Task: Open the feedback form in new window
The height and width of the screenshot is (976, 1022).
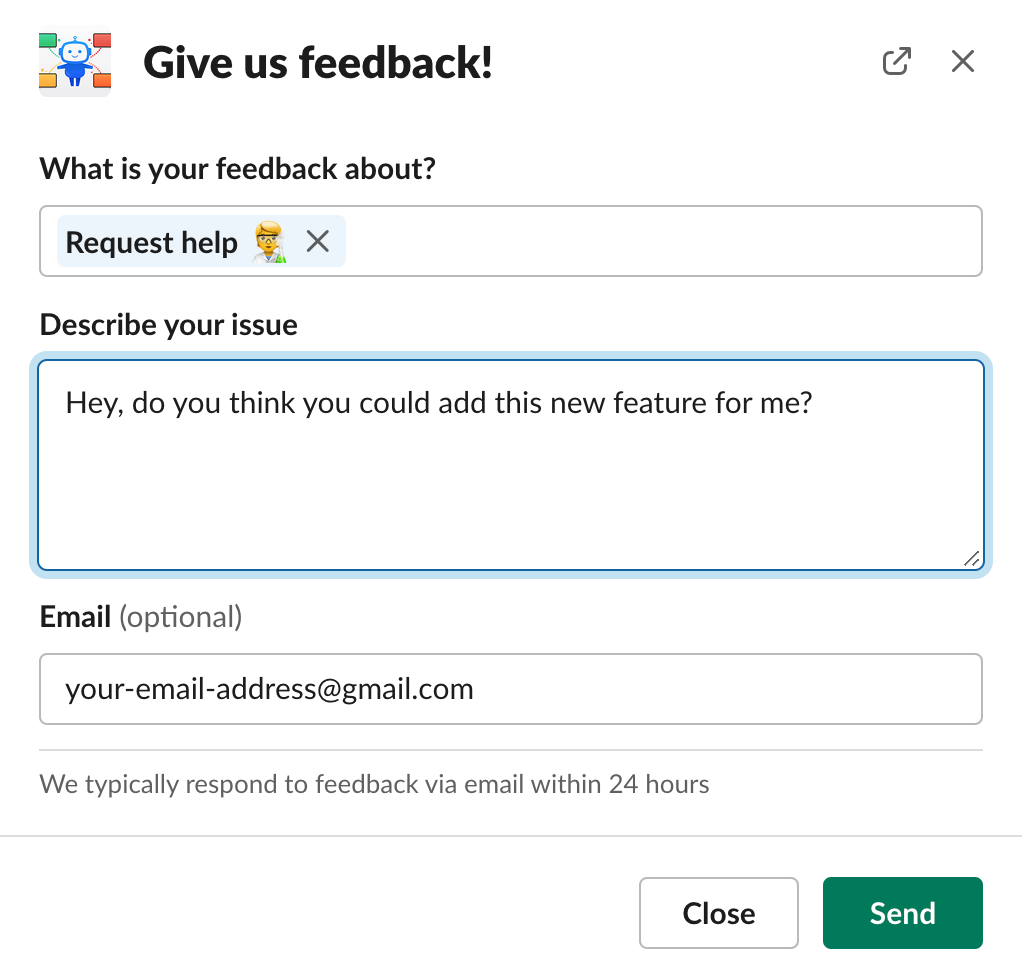Action: point(896,61)
